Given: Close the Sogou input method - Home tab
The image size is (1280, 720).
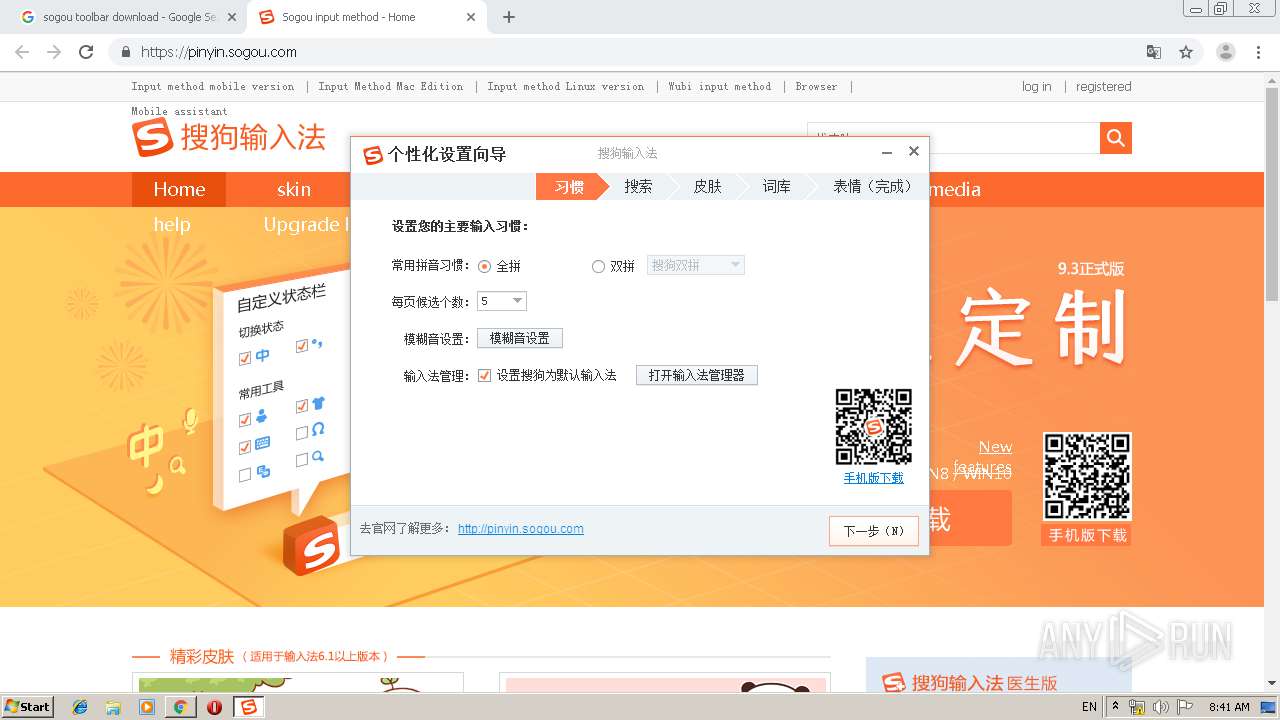Looking at the screenshot, I should (x=470, y=17).
